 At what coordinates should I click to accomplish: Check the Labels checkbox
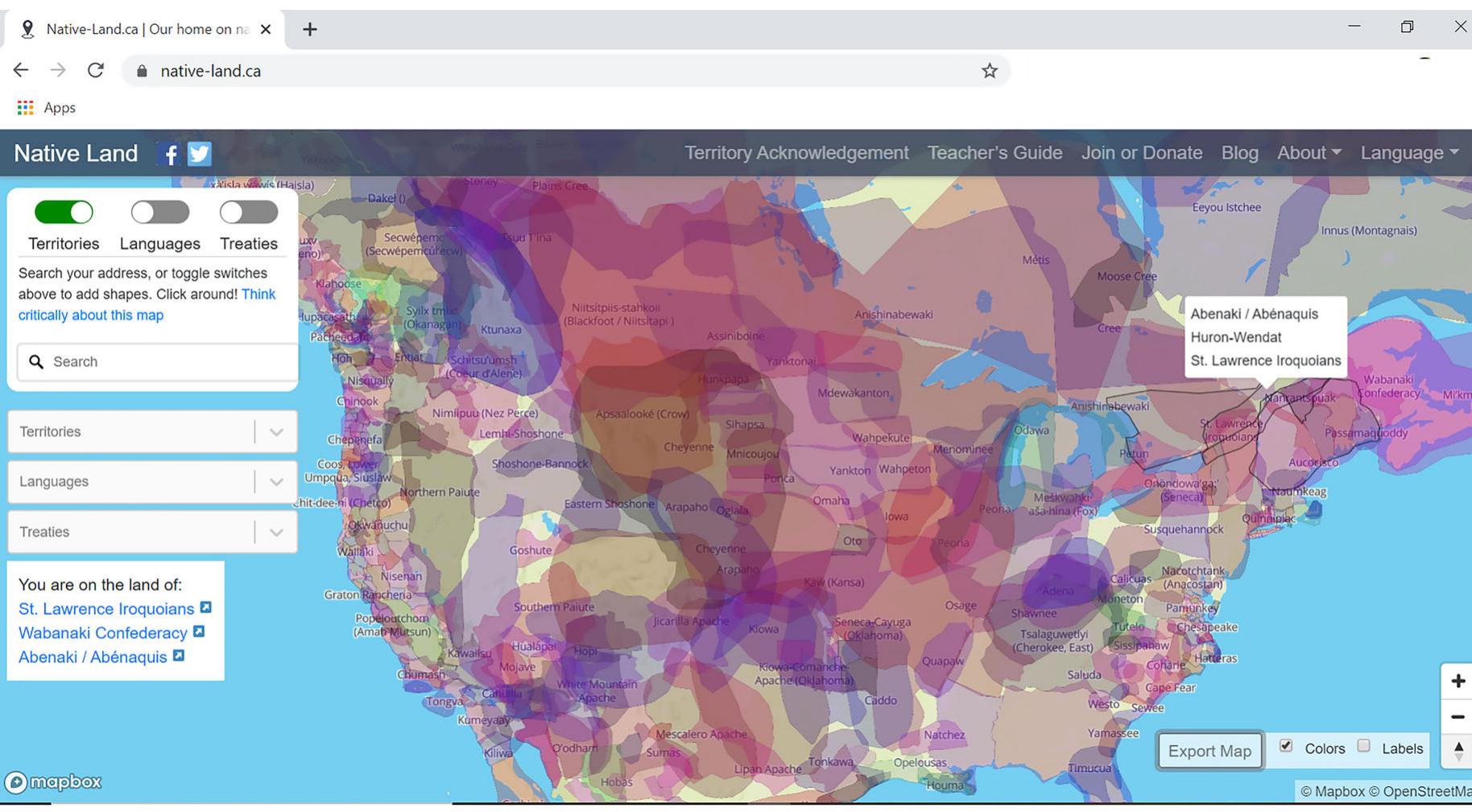(x=1363, y=746)
